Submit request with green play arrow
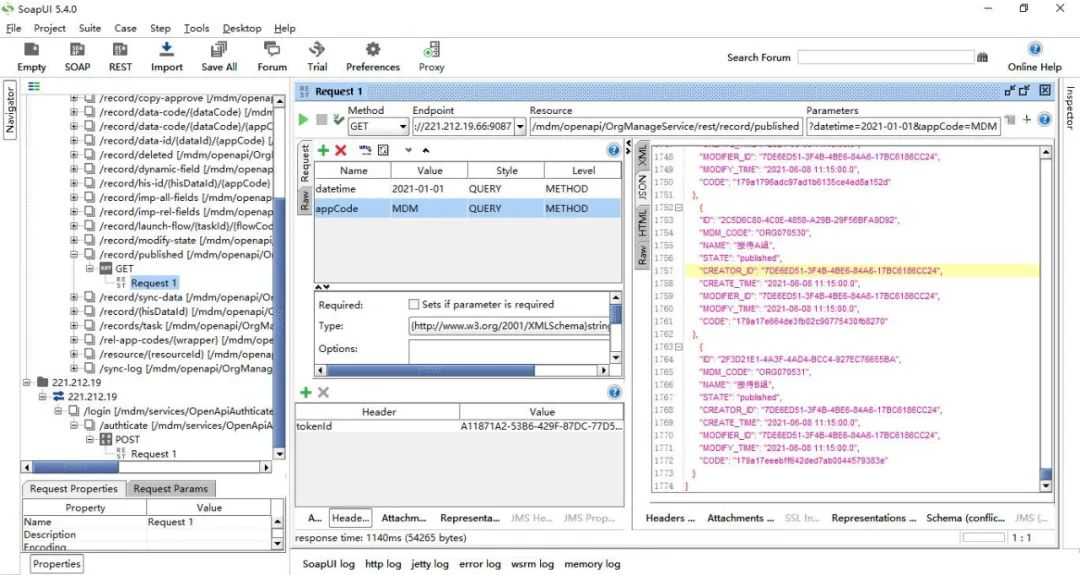The image size is (1080, 575). 303,120
